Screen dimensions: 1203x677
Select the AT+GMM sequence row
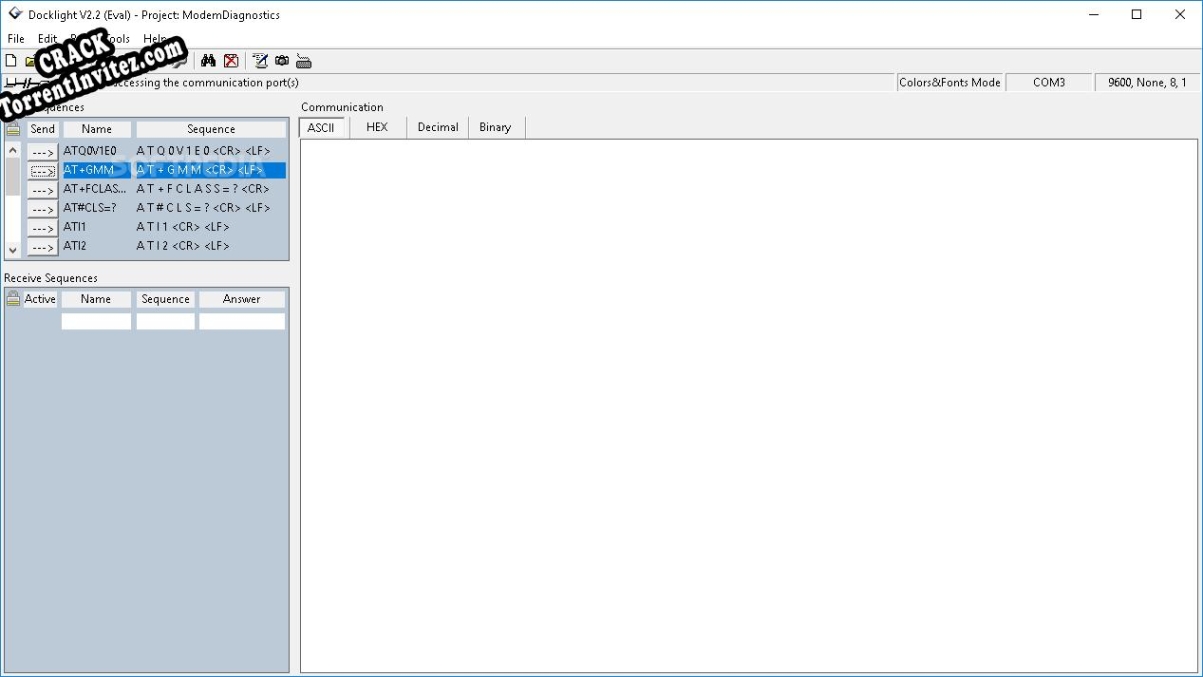click(x=96, y=169)
